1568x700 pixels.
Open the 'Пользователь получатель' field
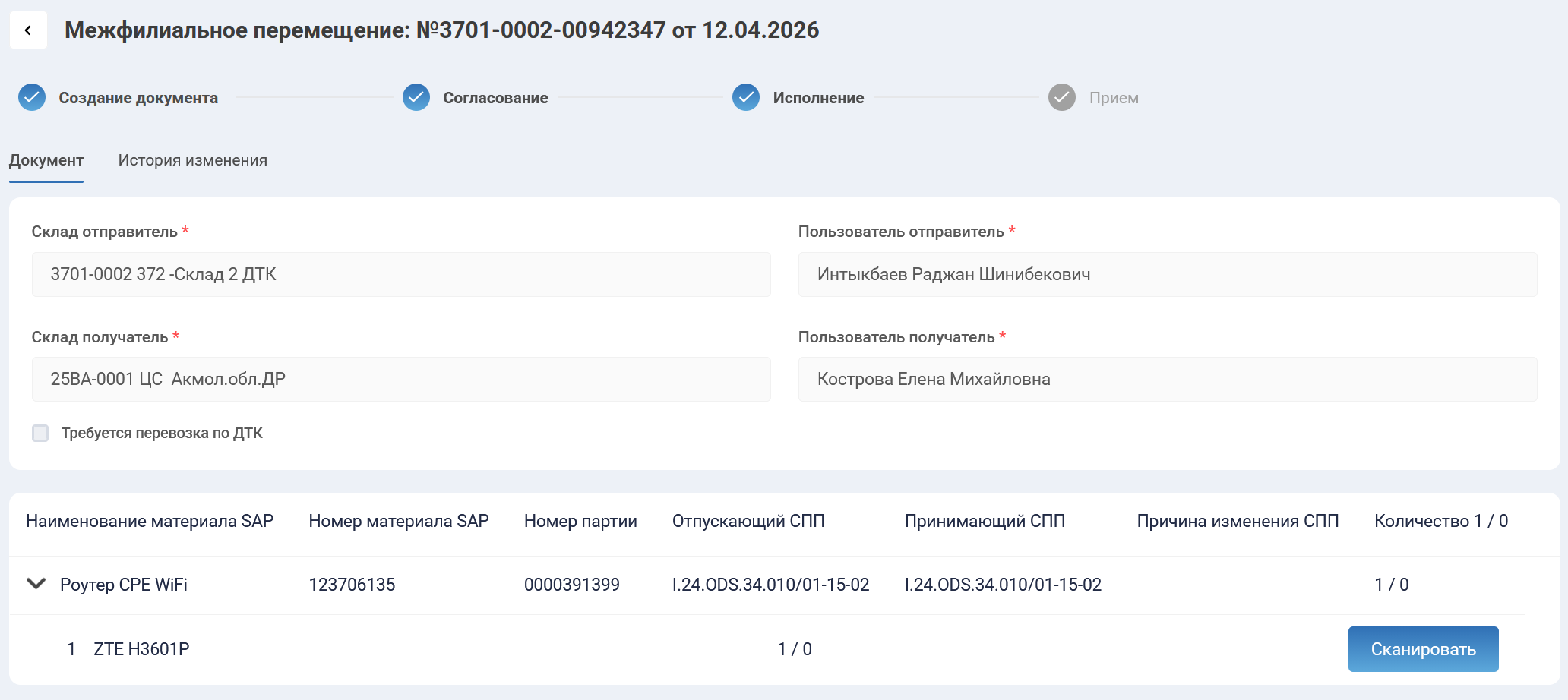[1167, 379]
